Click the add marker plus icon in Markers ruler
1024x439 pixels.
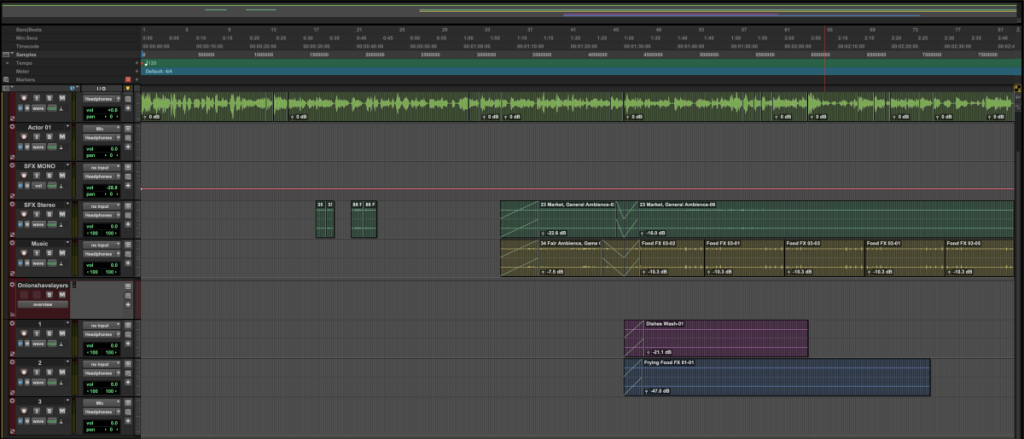point(127,79)
